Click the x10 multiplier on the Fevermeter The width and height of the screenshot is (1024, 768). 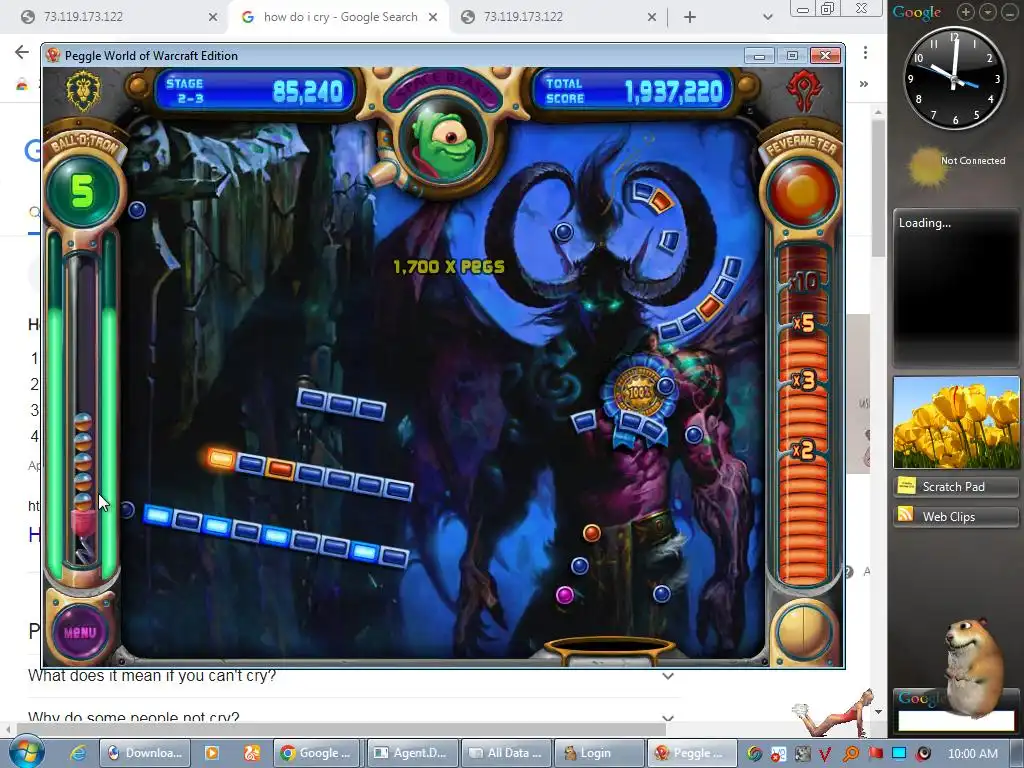(803, 281)
